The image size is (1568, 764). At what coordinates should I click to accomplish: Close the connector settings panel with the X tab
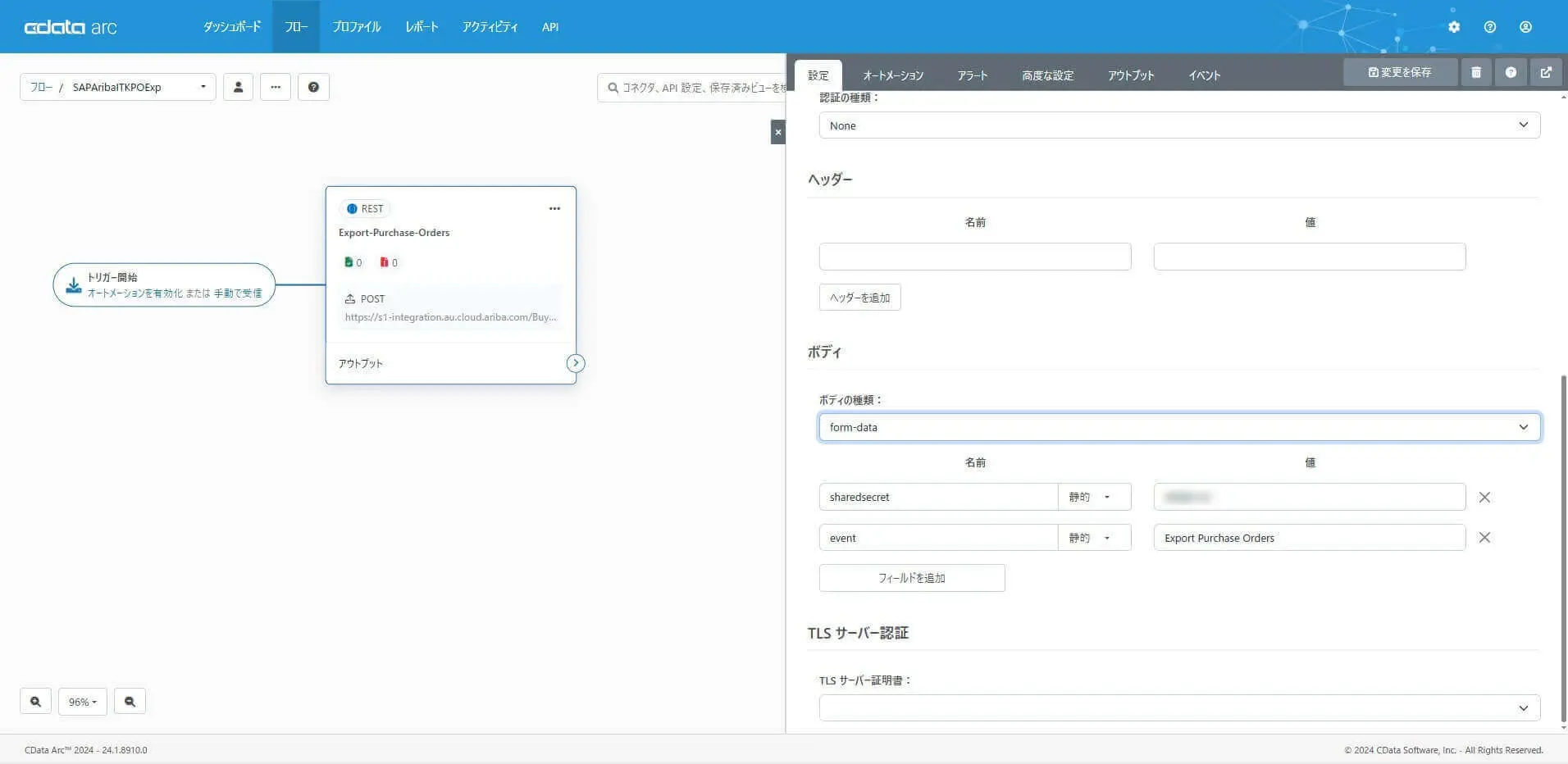click(778, 132)
